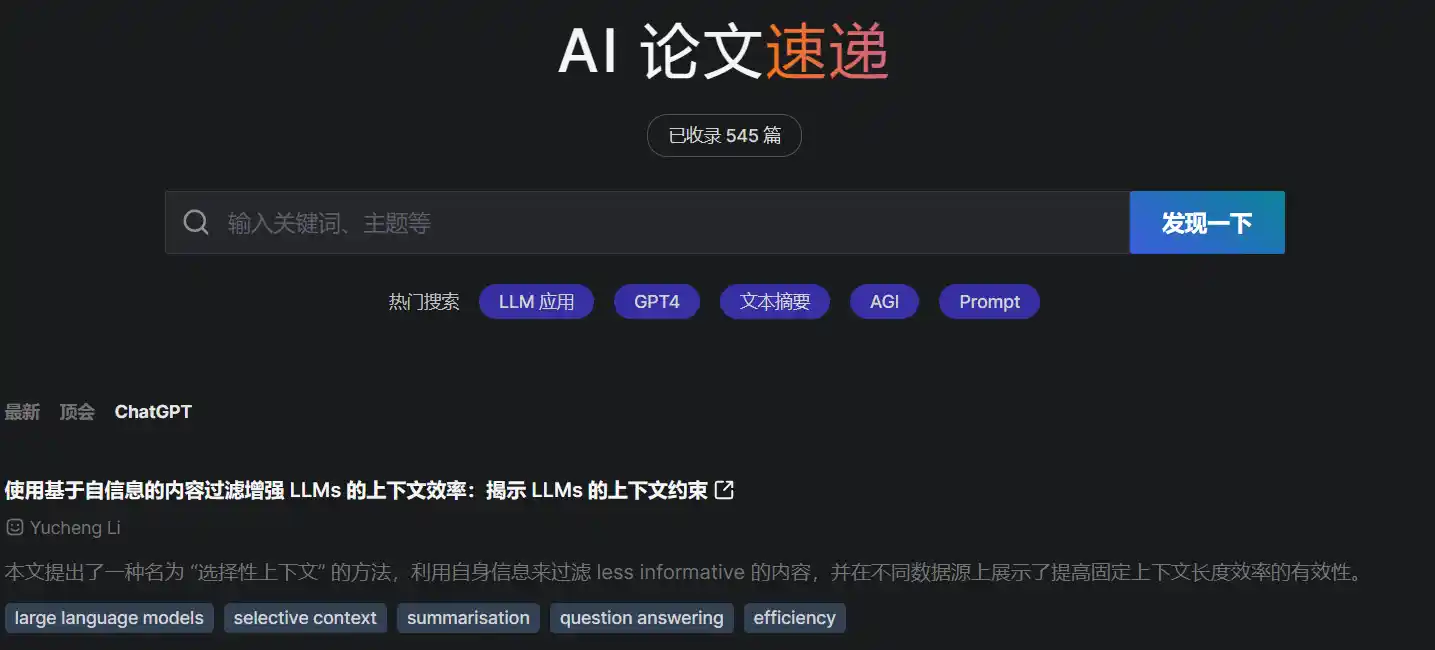Screen dimensions: 1435x650
Task: Click the large language models tag
Action: coord(109,618)
